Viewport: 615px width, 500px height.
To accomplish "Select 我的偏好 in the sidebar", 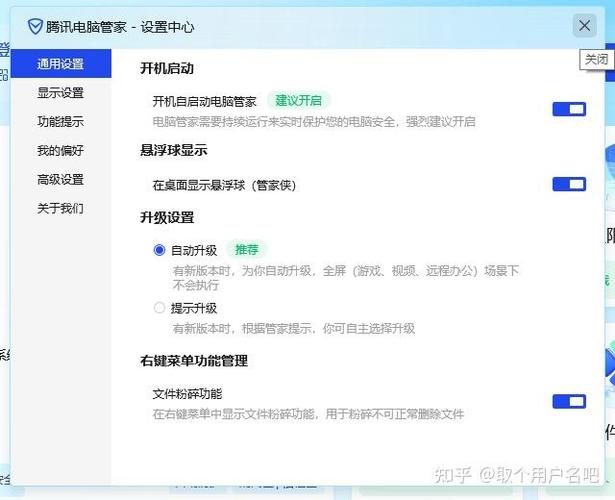I will (x=60, y=151).
